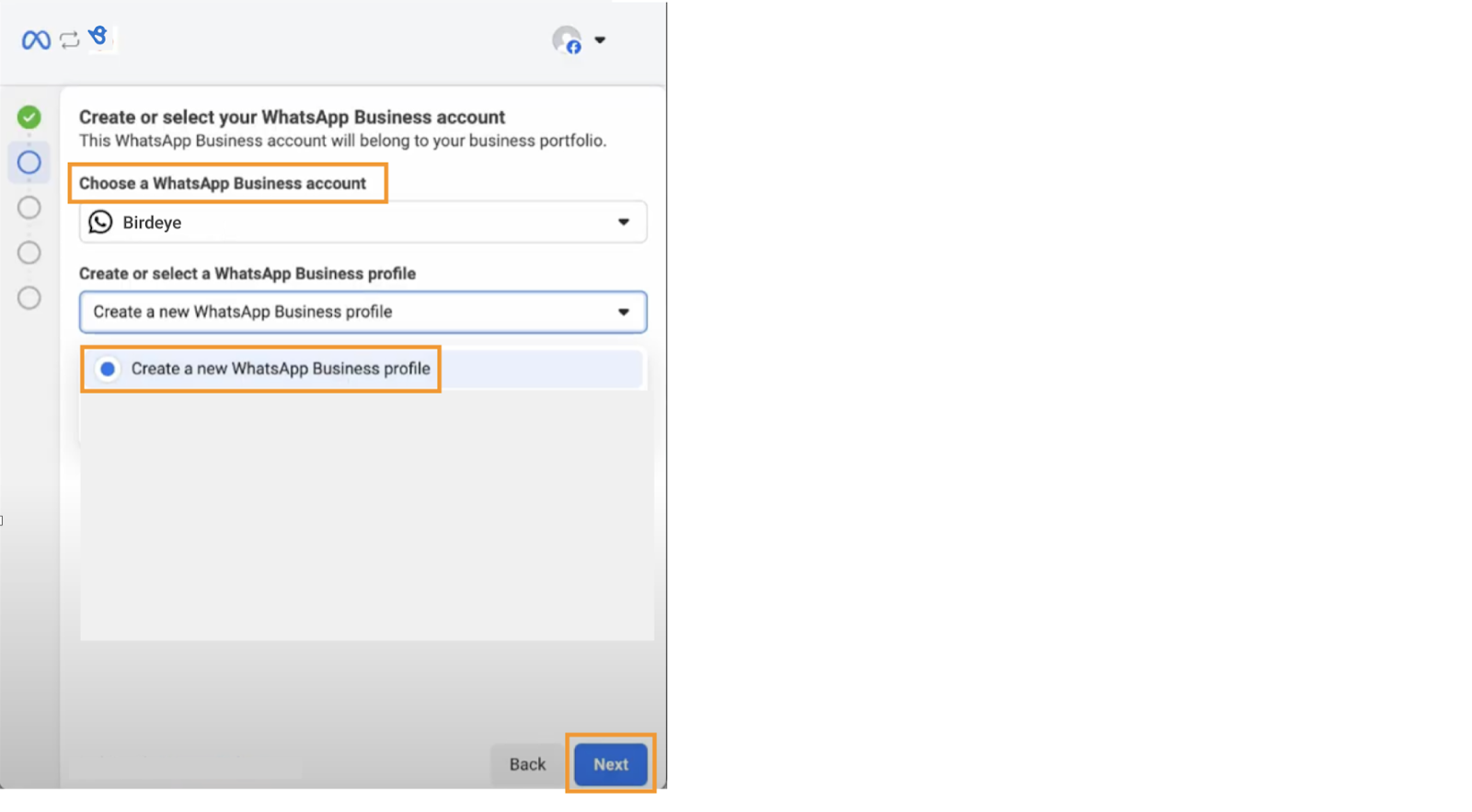Open the Birdeye WhatsApp Business account dropdown

coord(363,222)
